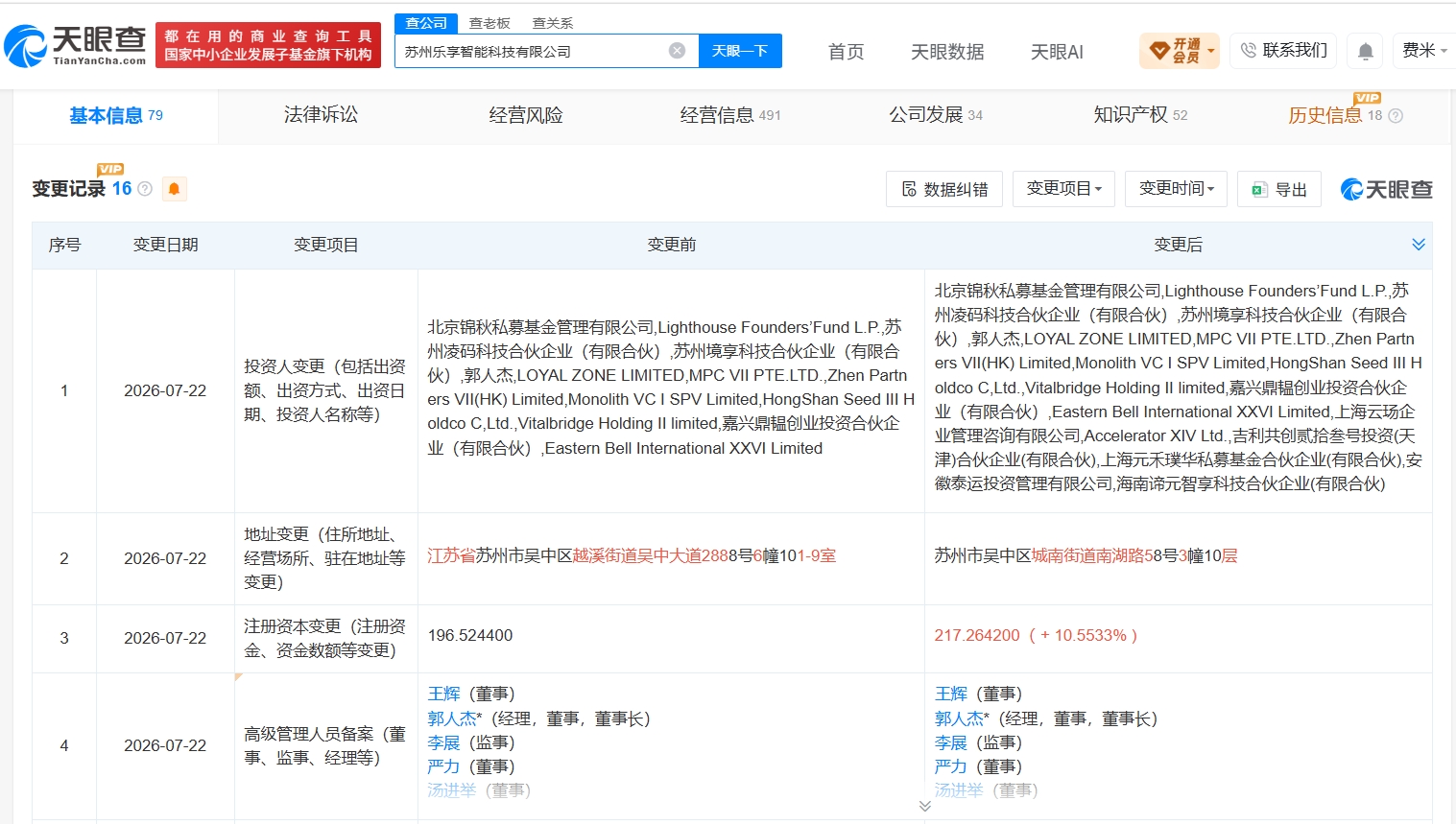
Task: Open 李展 link in the 变更后 column
Action: [951, 742]
